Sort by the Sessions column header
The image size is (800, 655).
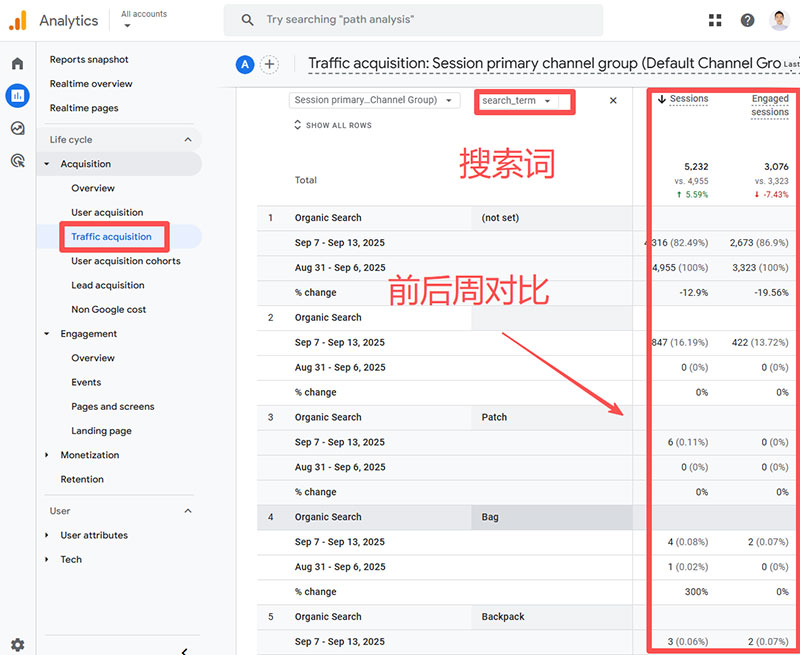[688, 99]
